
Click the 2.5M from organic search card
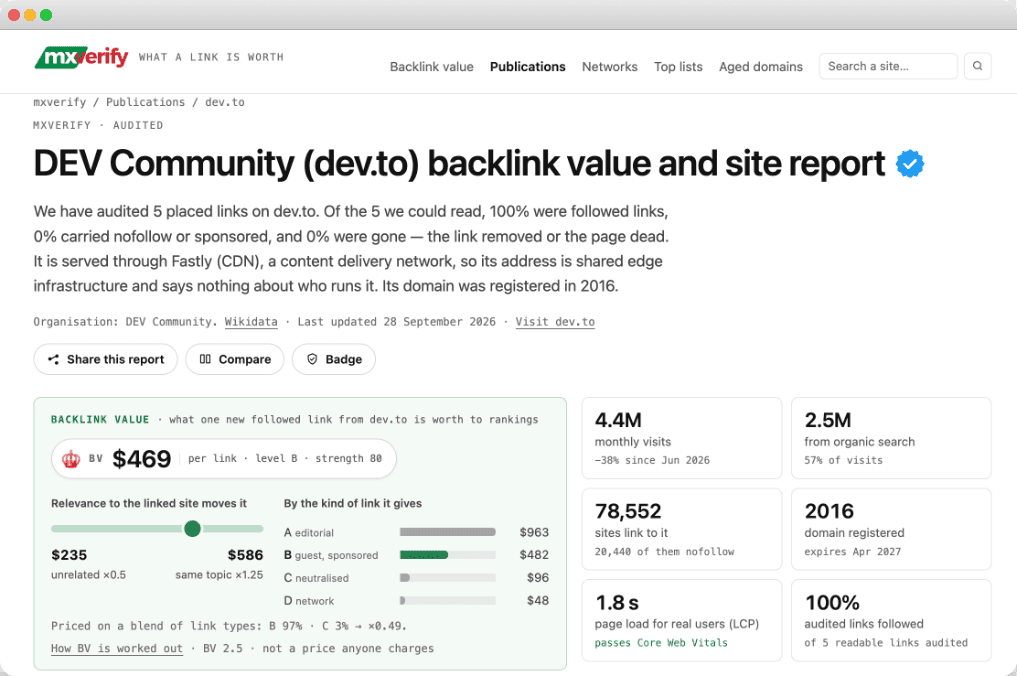(891, 438)
